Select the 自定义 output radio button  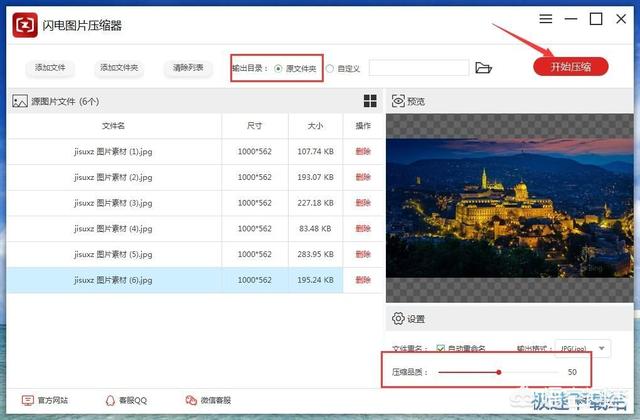pyautogui.click(x=330, y=68)
